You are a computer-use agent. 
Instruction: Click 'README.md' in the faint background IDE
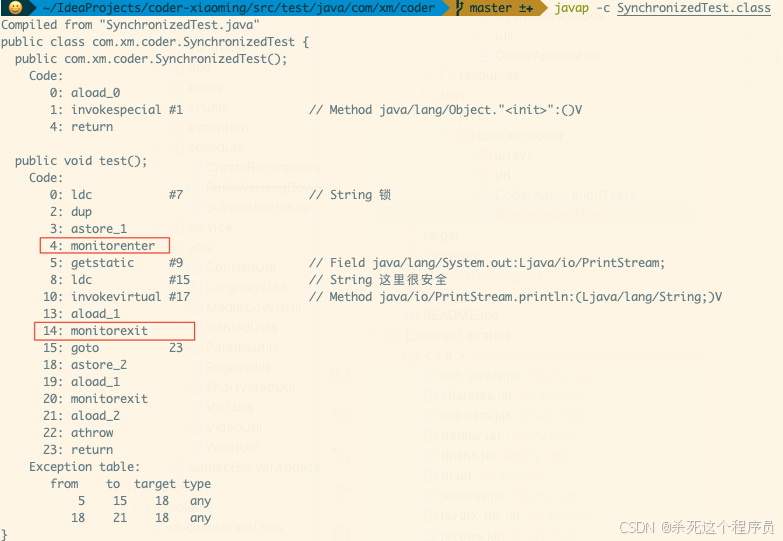click(460, 315)
